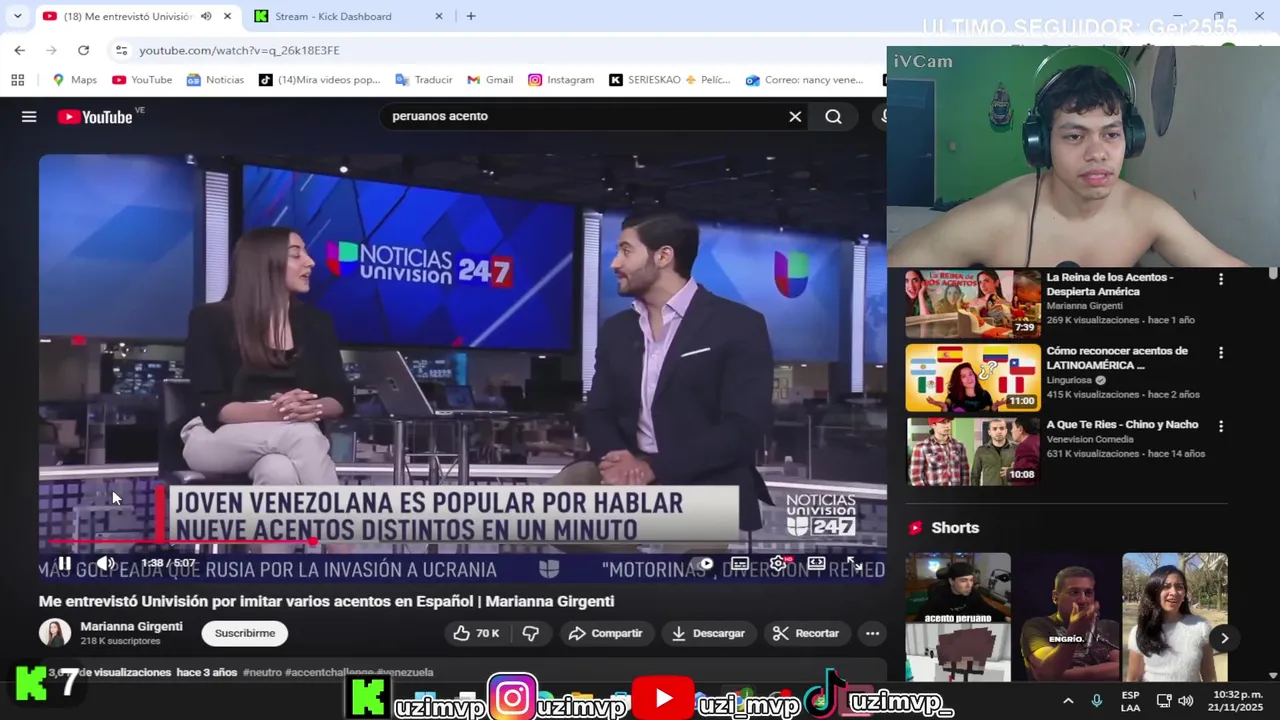Open the Instagram bookmark
The width and height of the screenshot is (1280, 720).
(561, 80)
